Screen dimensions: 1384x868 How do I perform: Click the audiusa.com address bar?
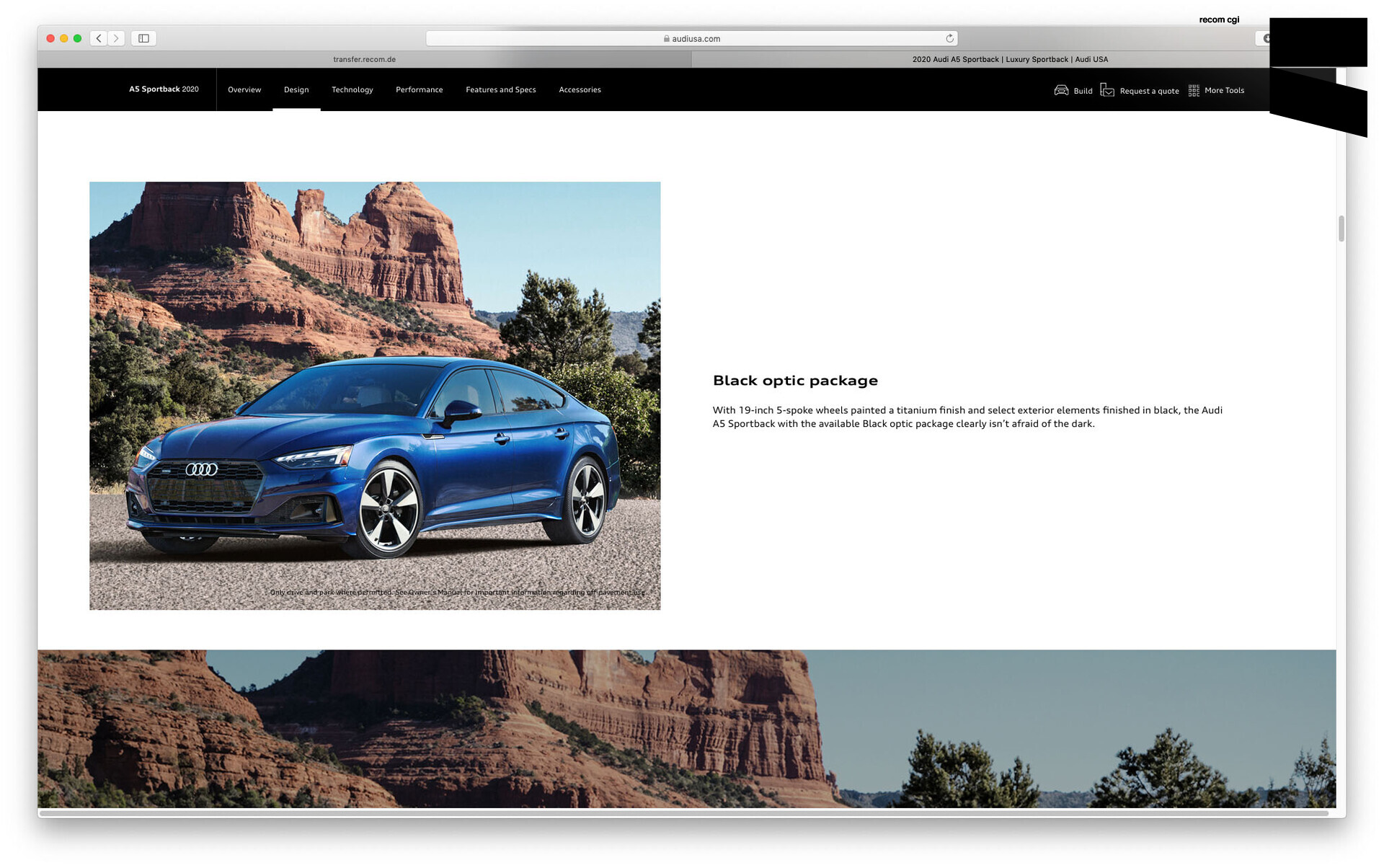[691, 38]
